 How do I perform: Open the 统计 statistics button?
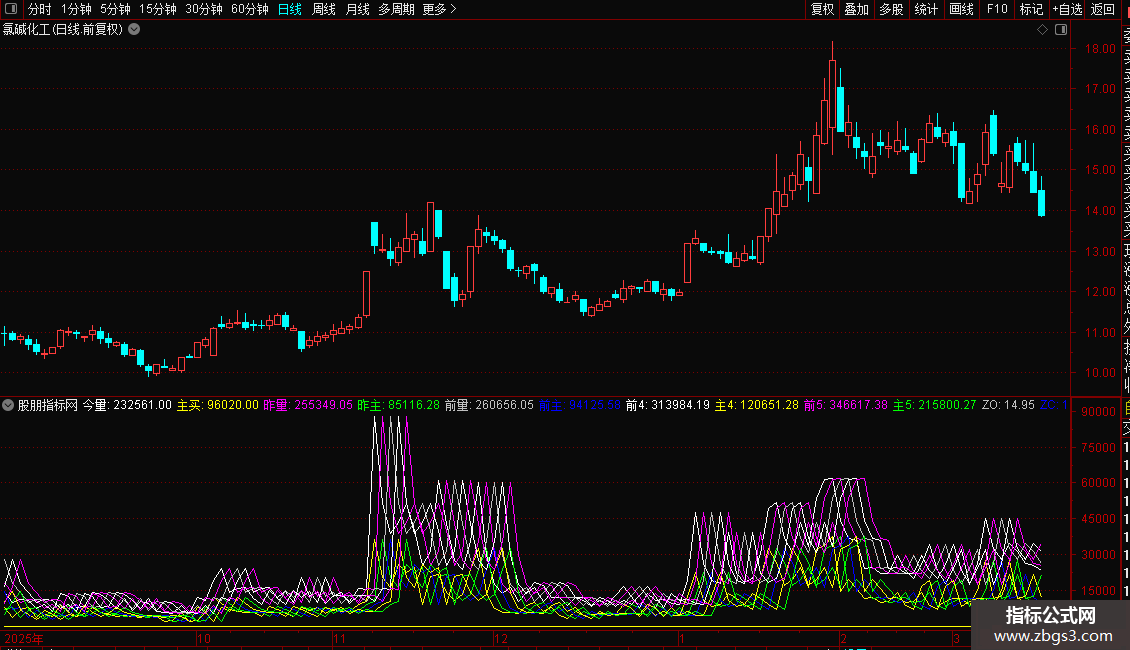(x=926, y=9)
